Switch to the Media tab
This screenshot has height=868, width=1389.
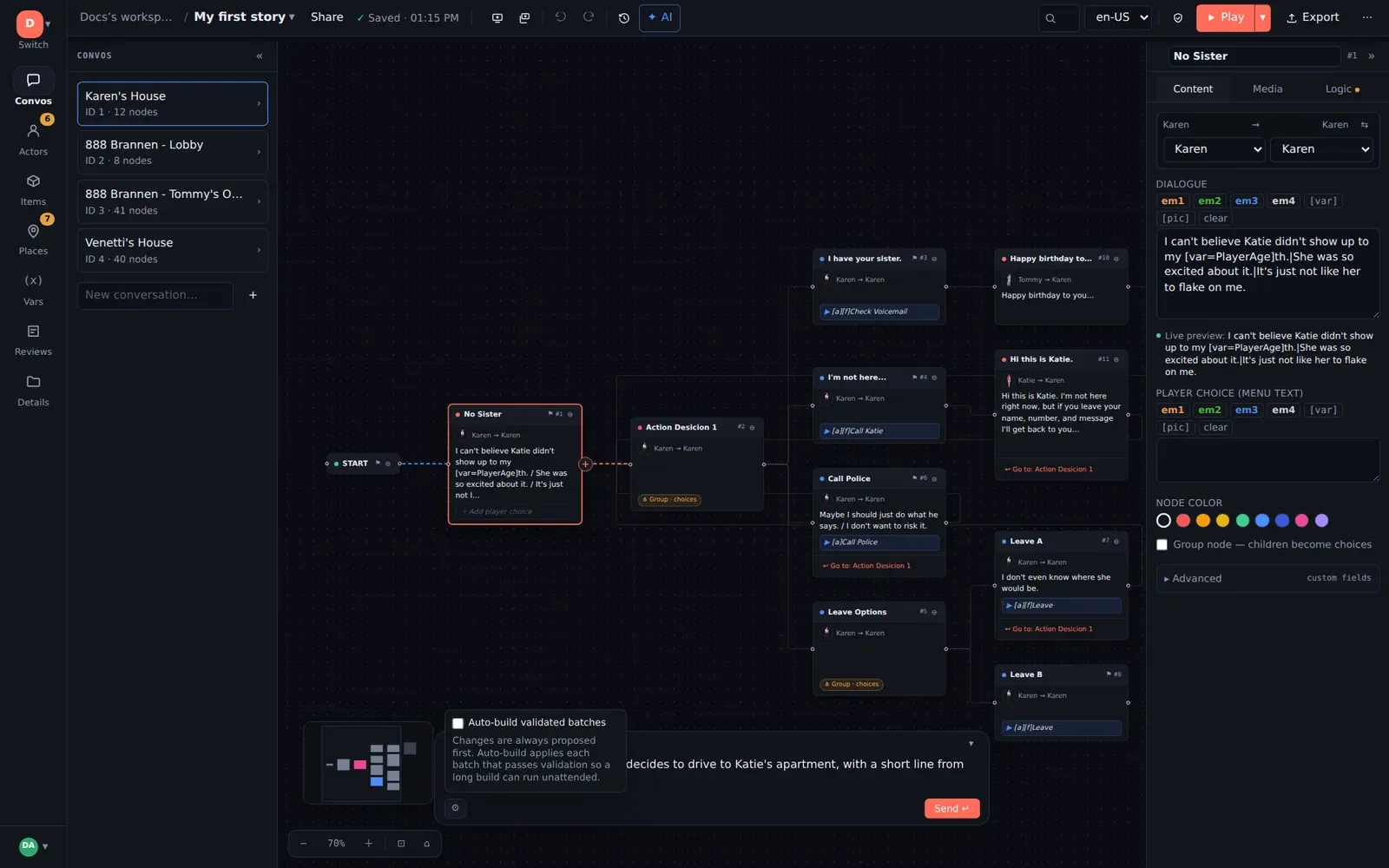click(x=1267, y=89)
